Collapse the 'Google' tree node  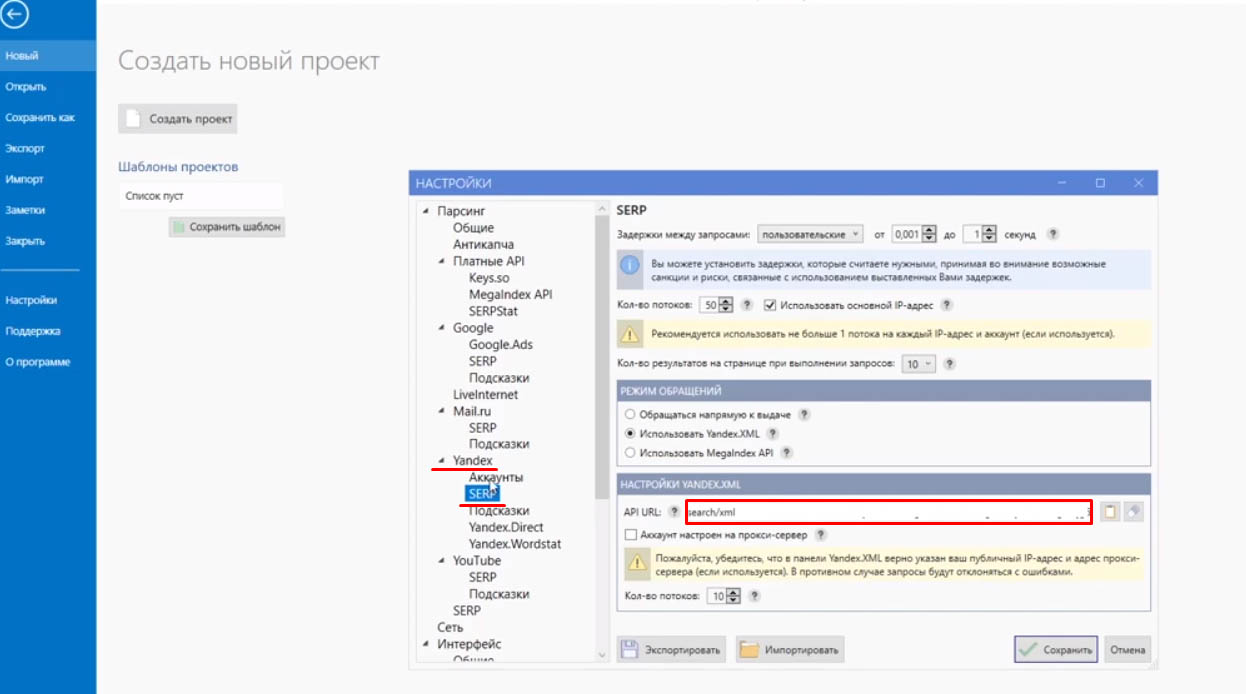[x=442, y=328]
